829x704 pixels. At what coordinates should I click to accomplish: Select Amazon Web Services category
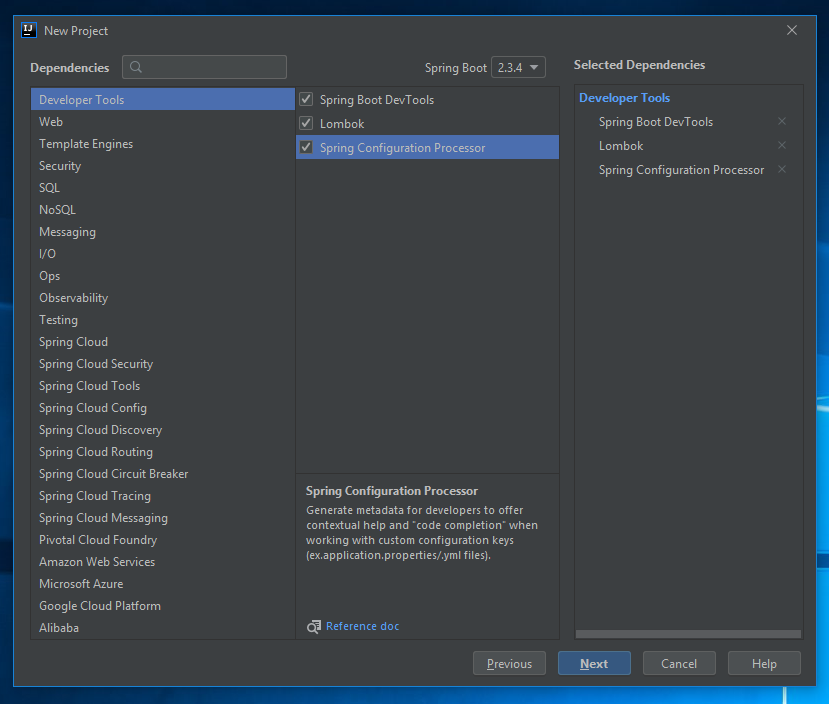163,562
